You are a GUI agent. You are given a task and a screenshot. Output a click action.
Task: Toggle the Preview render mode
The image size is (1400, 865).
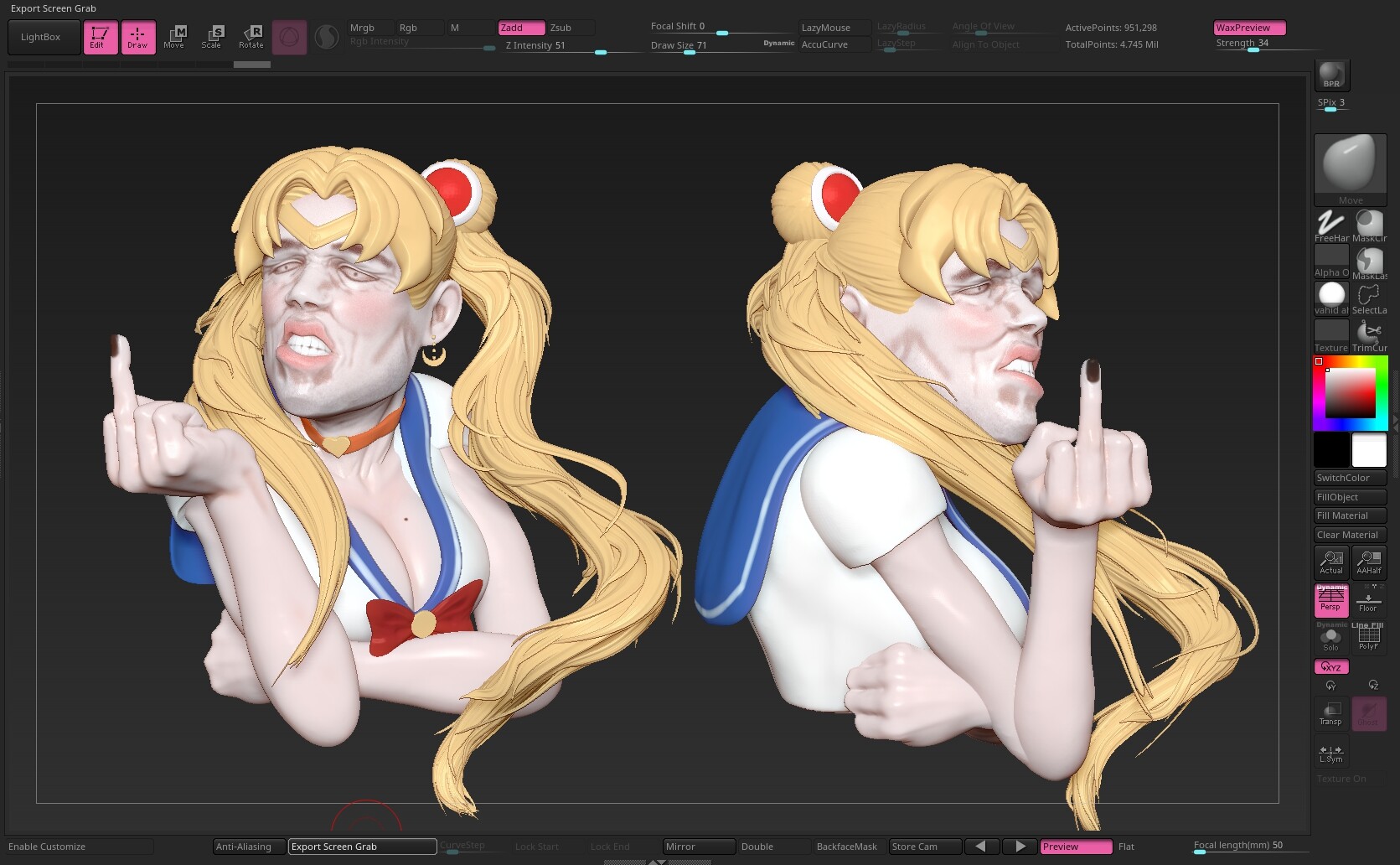[x=1076, y=847]
